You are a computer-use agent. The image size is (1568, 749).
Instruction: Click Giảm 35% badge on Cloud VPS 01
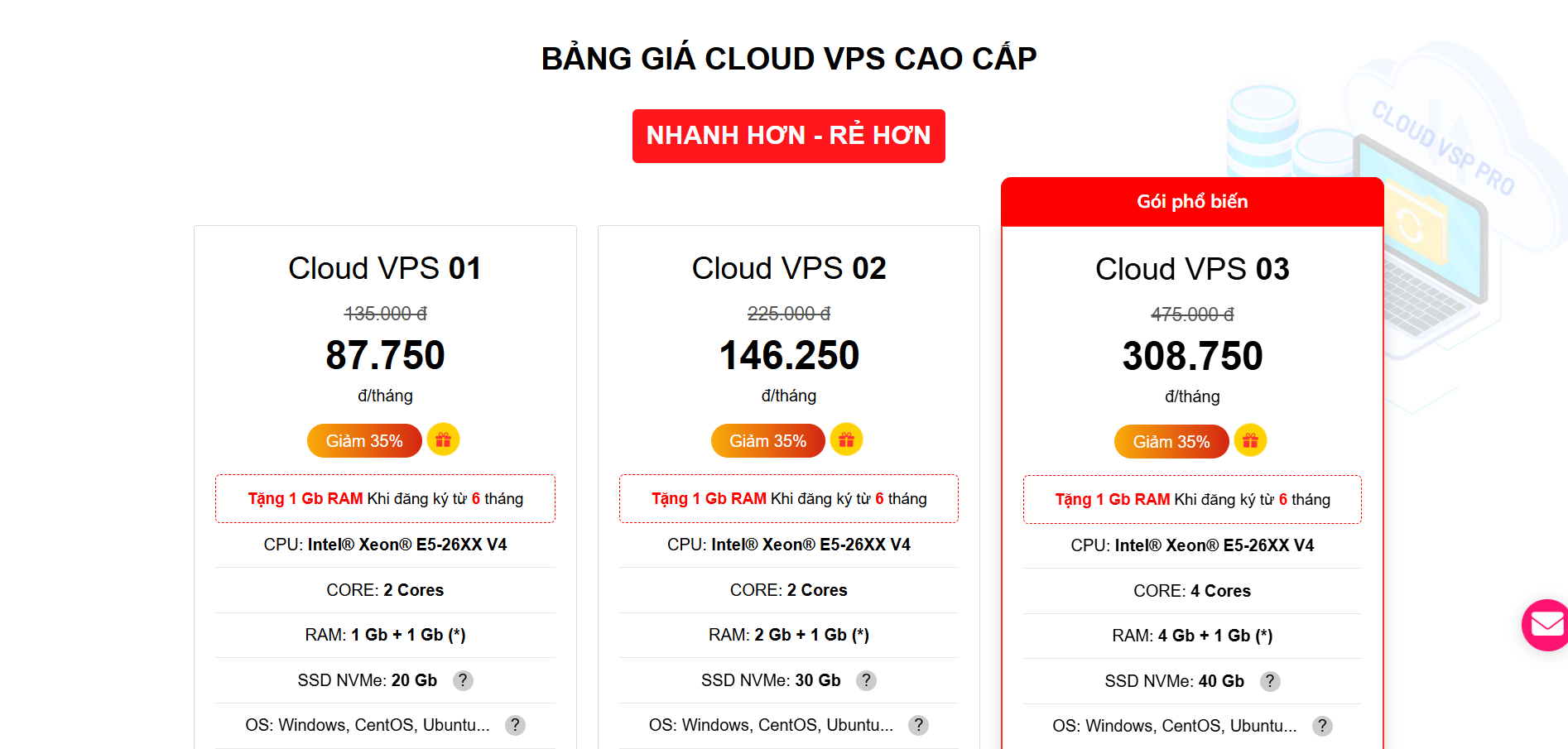(364, 441)
